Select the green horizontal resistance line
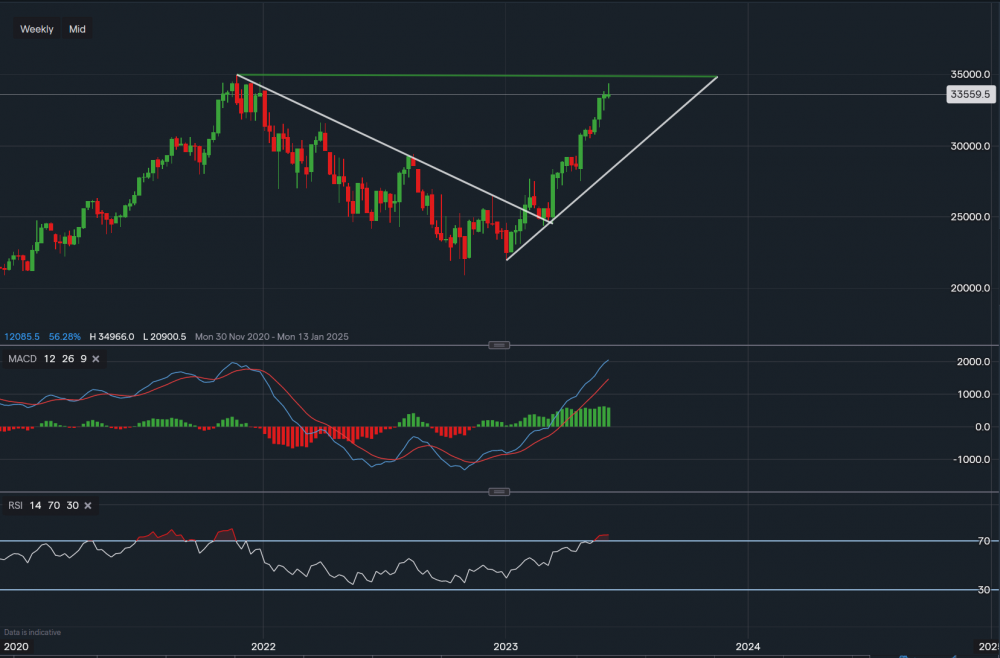The image size is (1000, 658). tap(480, 75)
